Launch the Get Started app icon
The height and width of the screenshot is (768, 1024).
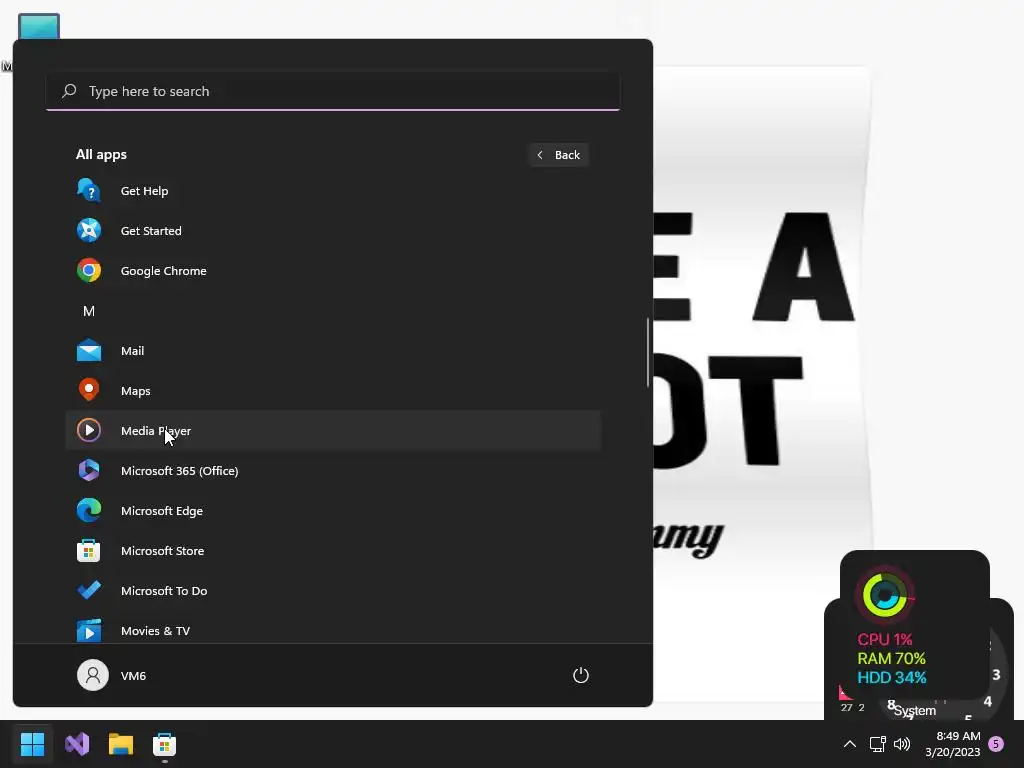coord(89,231)
